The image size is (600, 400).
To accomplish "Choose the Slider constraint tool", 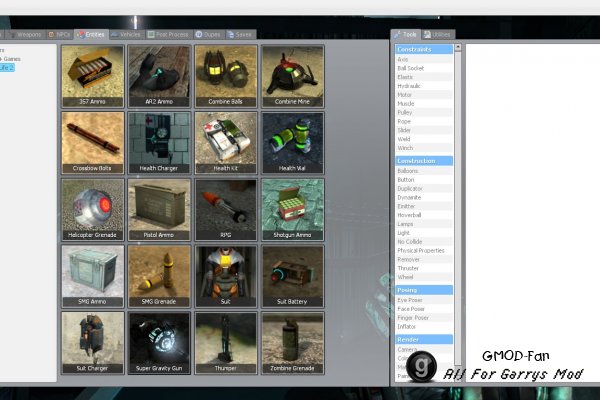I will [x=424, y=130].
